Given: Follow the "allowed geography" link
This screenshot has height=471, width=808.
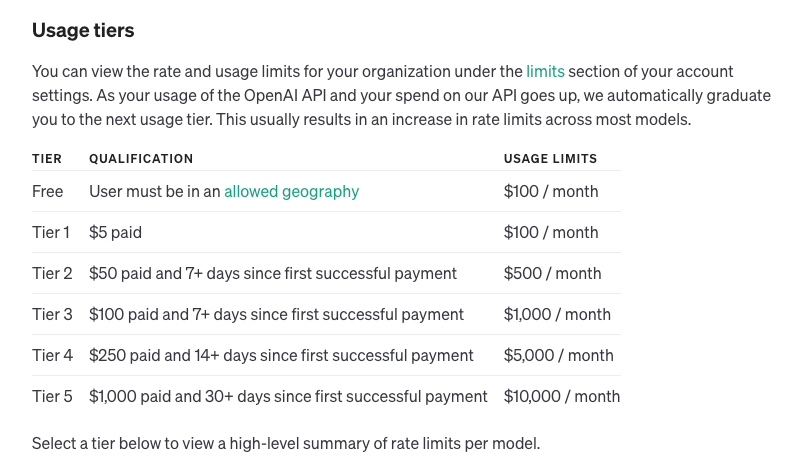Looking at the screenshot, I should pyautogui.click(x=291, y=191).
